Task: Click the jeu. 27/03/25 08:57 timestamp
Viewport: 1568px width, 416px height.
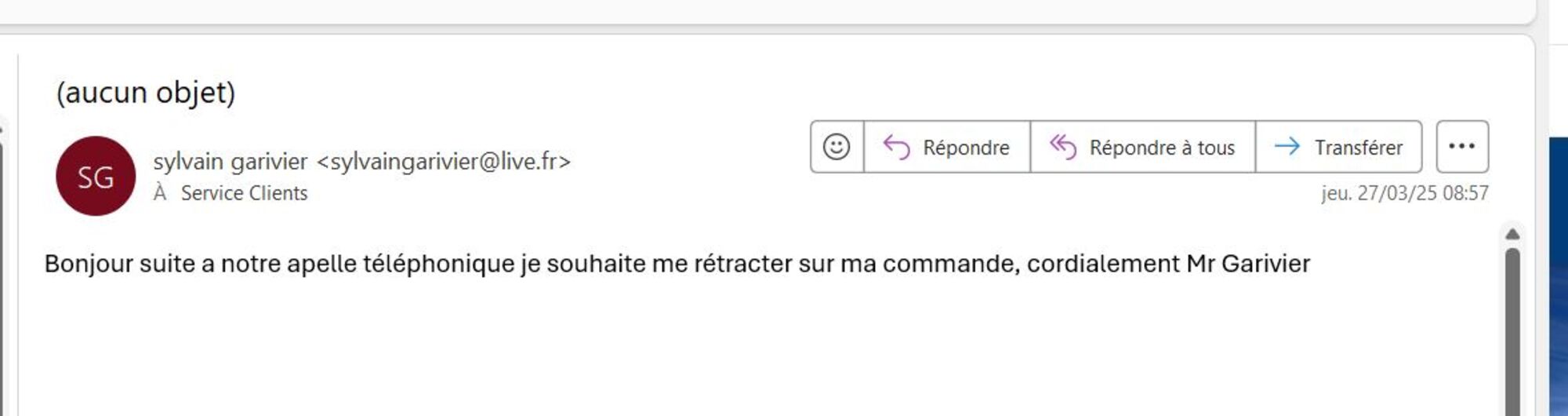Action: pos(1404,193)
